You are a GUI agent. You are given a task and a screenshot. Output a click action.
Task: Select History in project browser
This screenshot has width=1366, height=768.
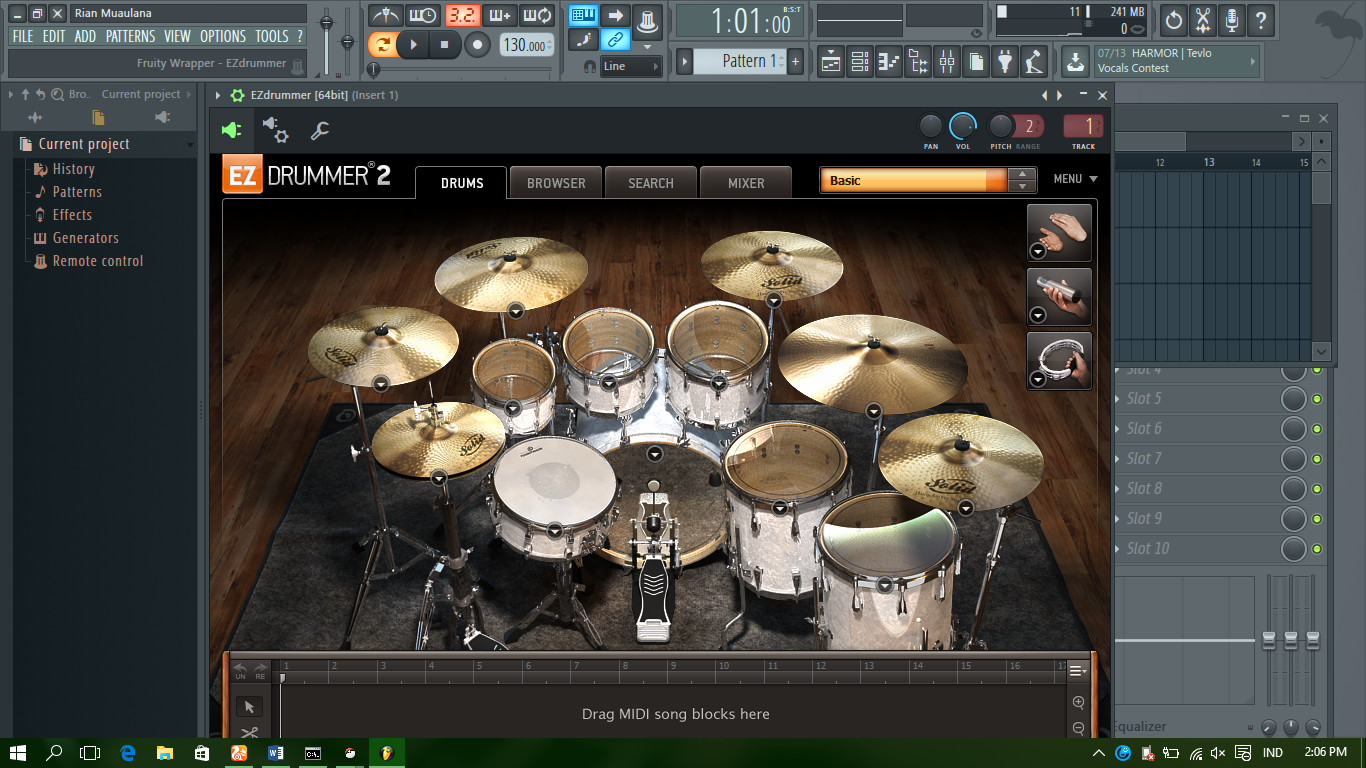[x=73, y=169]
